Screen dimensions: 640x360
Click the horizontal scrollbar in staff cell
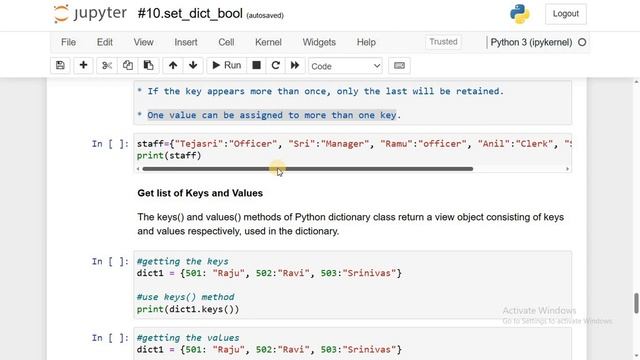(308, 169)
